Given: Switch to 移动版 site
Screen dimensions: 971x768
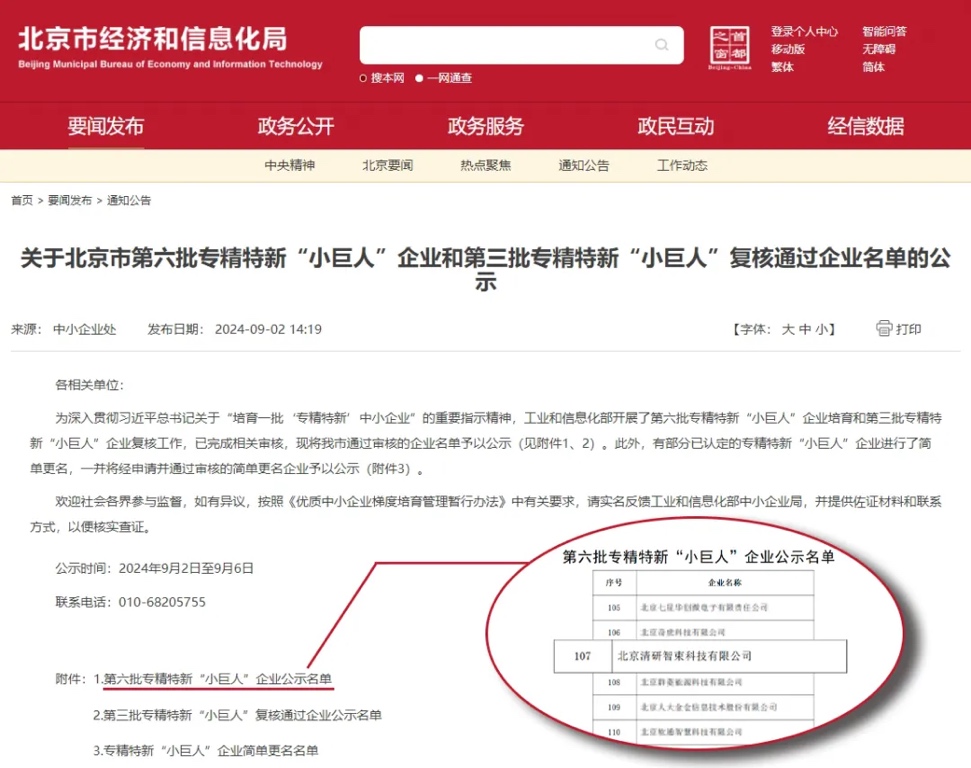Looking at the screenshot, I should [788, 49].
